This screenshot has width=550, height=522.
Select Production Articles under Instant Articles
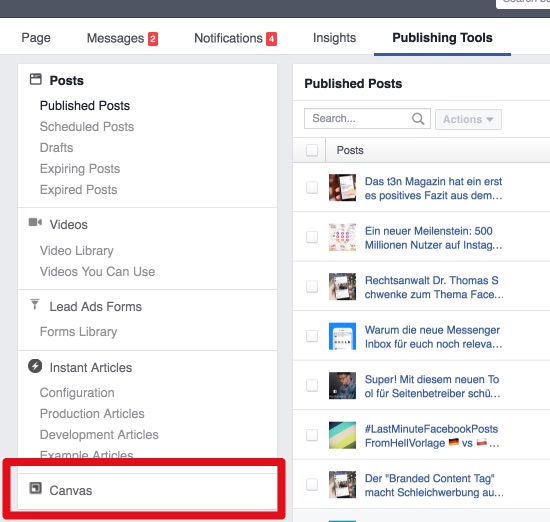(x=92, y=414)
